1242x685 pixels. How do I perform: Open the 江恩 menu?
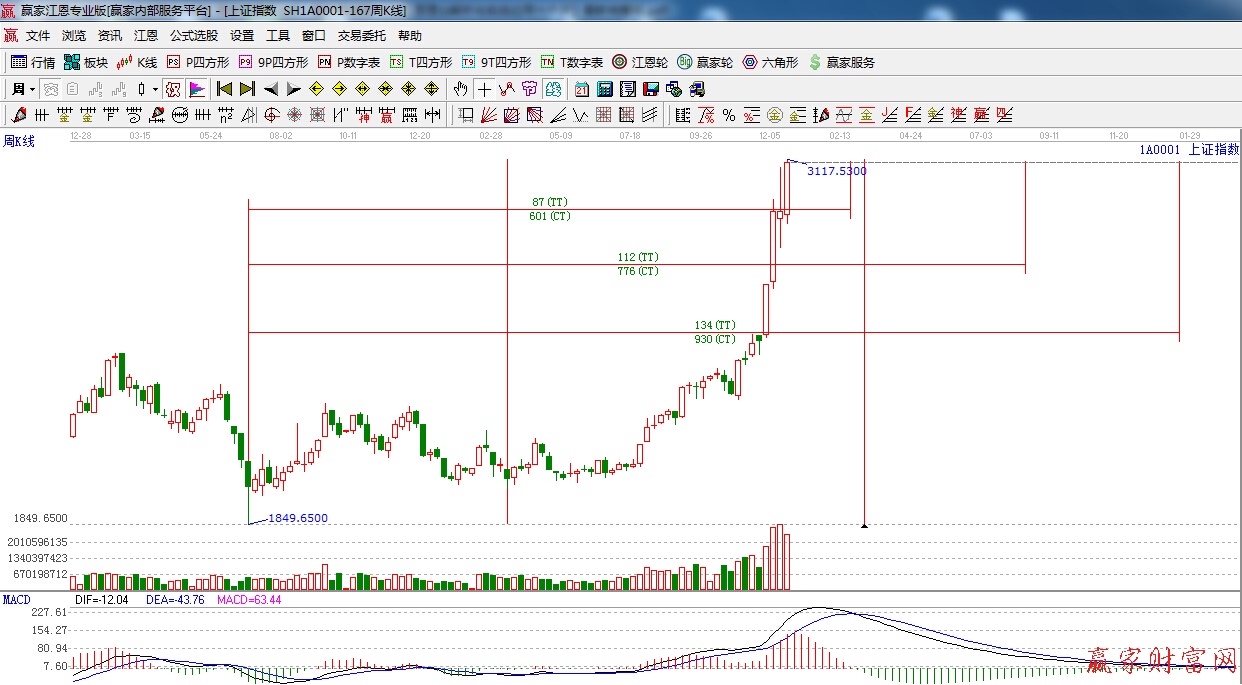click(146, 35)
